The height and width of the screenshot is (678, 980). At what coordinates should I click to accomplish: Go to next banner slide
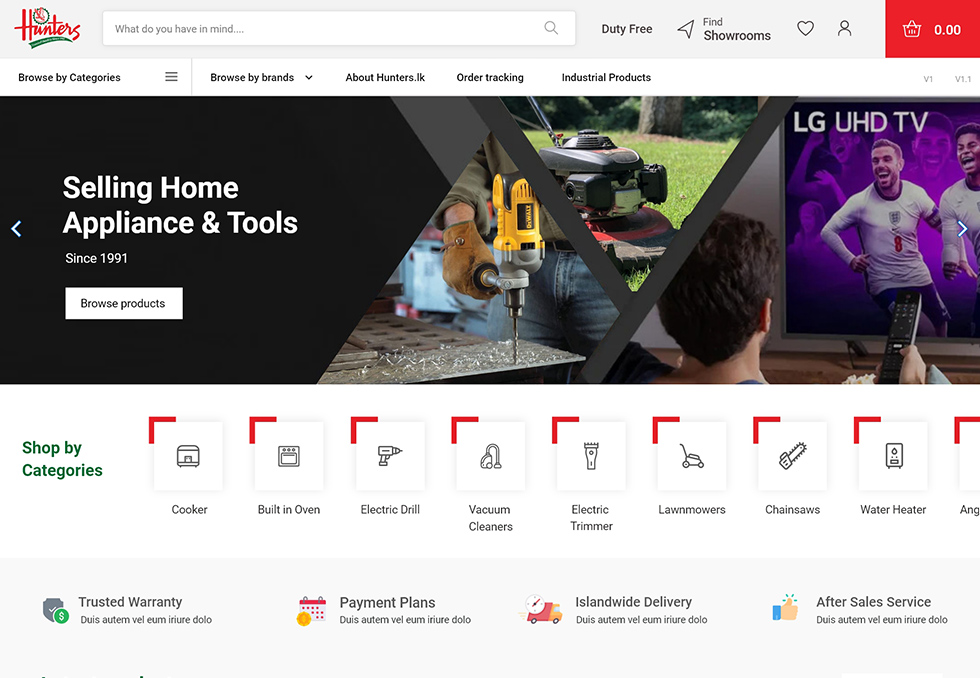(962, 229)
